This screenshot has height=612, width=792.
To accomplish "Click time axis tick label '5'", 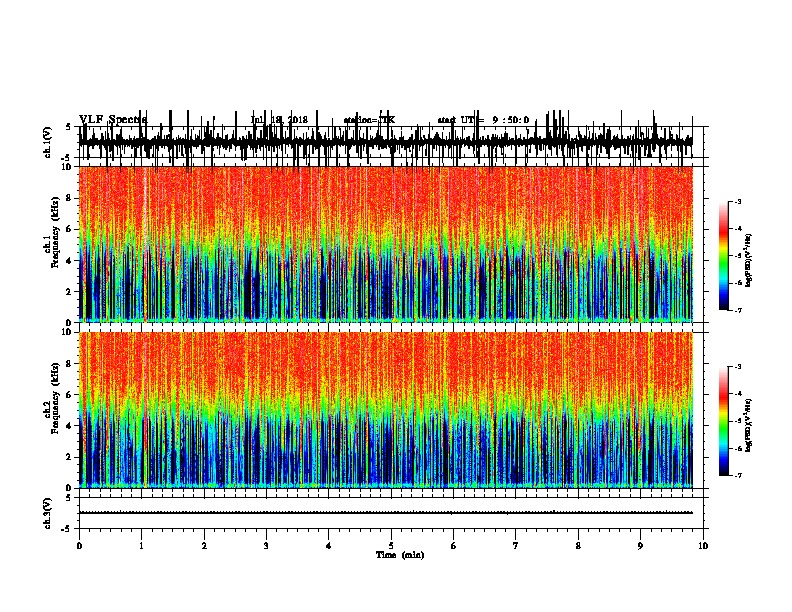I will pos(391,546).
